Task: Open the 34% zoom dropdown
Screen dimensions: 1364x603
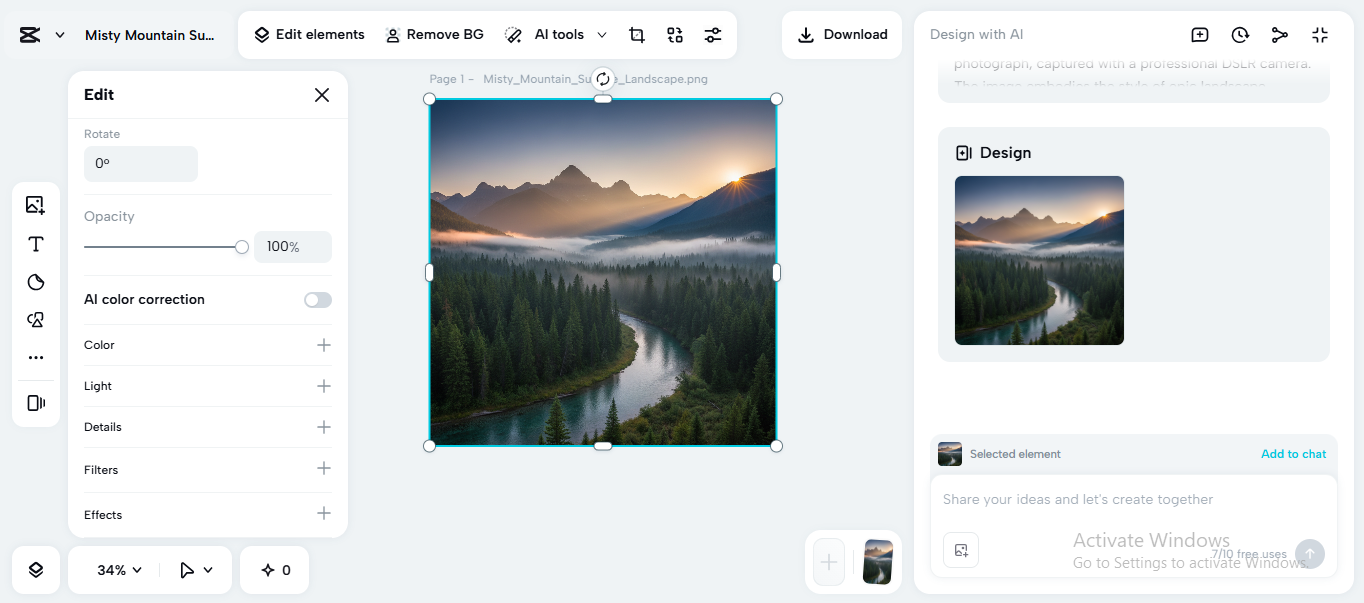Action: click(x=119, y=570)
